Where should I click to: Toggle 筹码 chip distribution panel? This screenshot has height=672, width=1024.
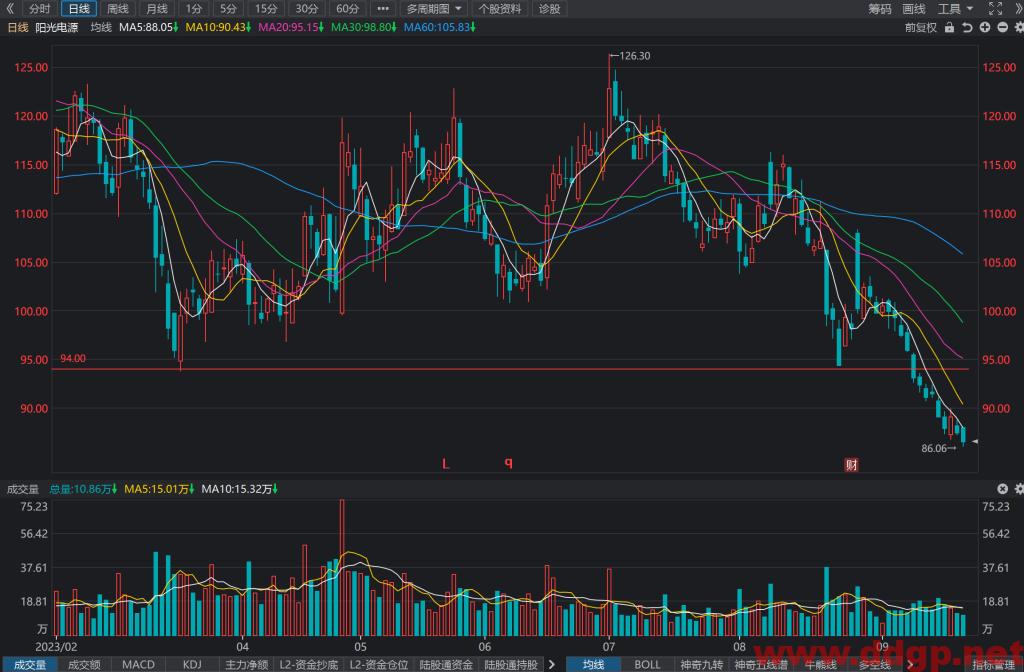(x=880, y=8)
